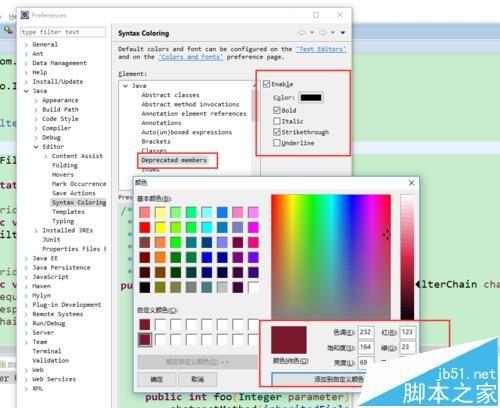Click the Preferences window Eclipse icon

[x=25, y=15]
